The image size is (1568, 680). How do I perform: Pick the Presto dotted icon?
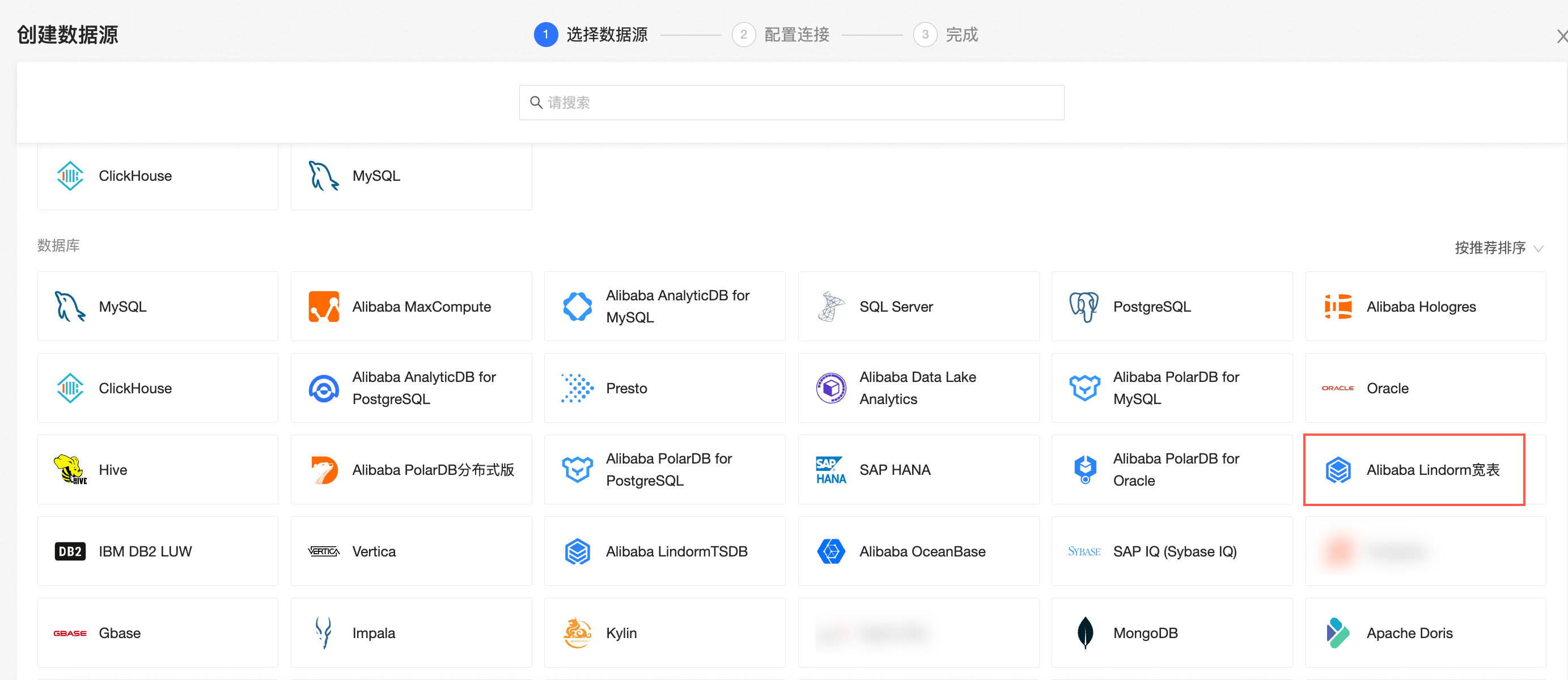[x=577, y=388]
